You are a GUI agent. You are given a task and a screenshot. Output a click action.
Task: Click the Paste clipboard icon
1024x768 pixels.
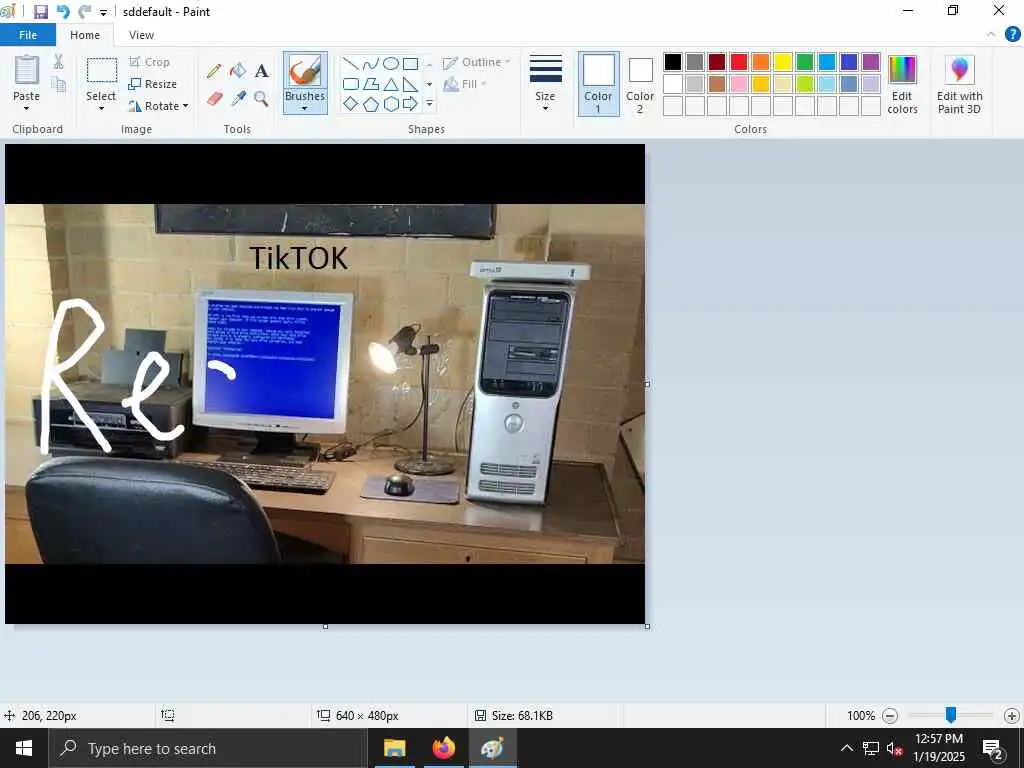point(27,70)
